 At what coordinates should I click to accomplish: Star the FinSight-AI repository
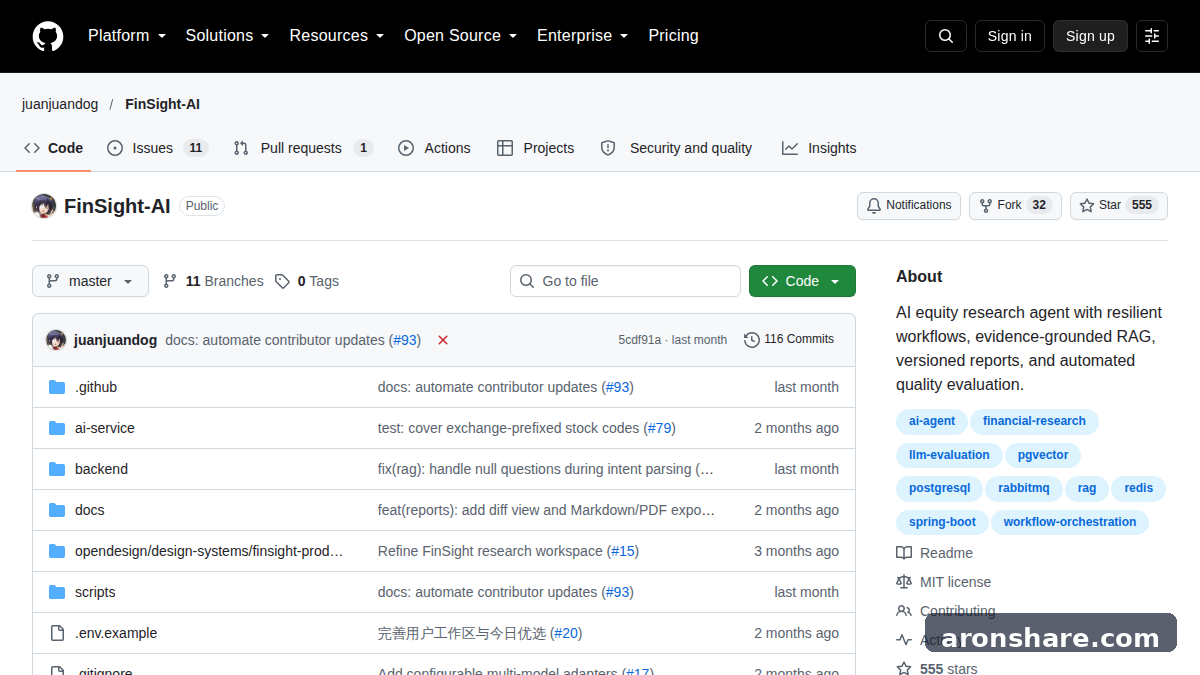click(x=1119, y=205)
